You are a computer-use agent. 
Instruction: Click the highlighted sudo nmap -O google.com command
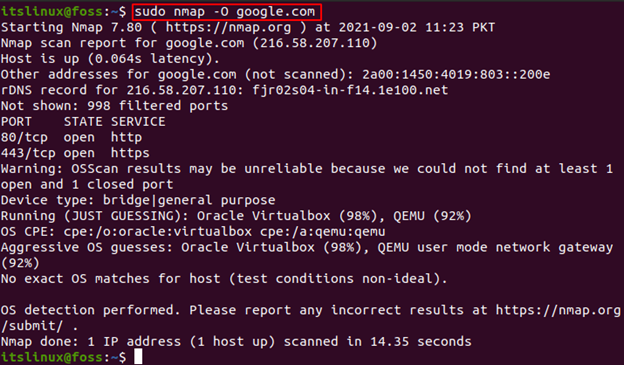coord(226,12)
